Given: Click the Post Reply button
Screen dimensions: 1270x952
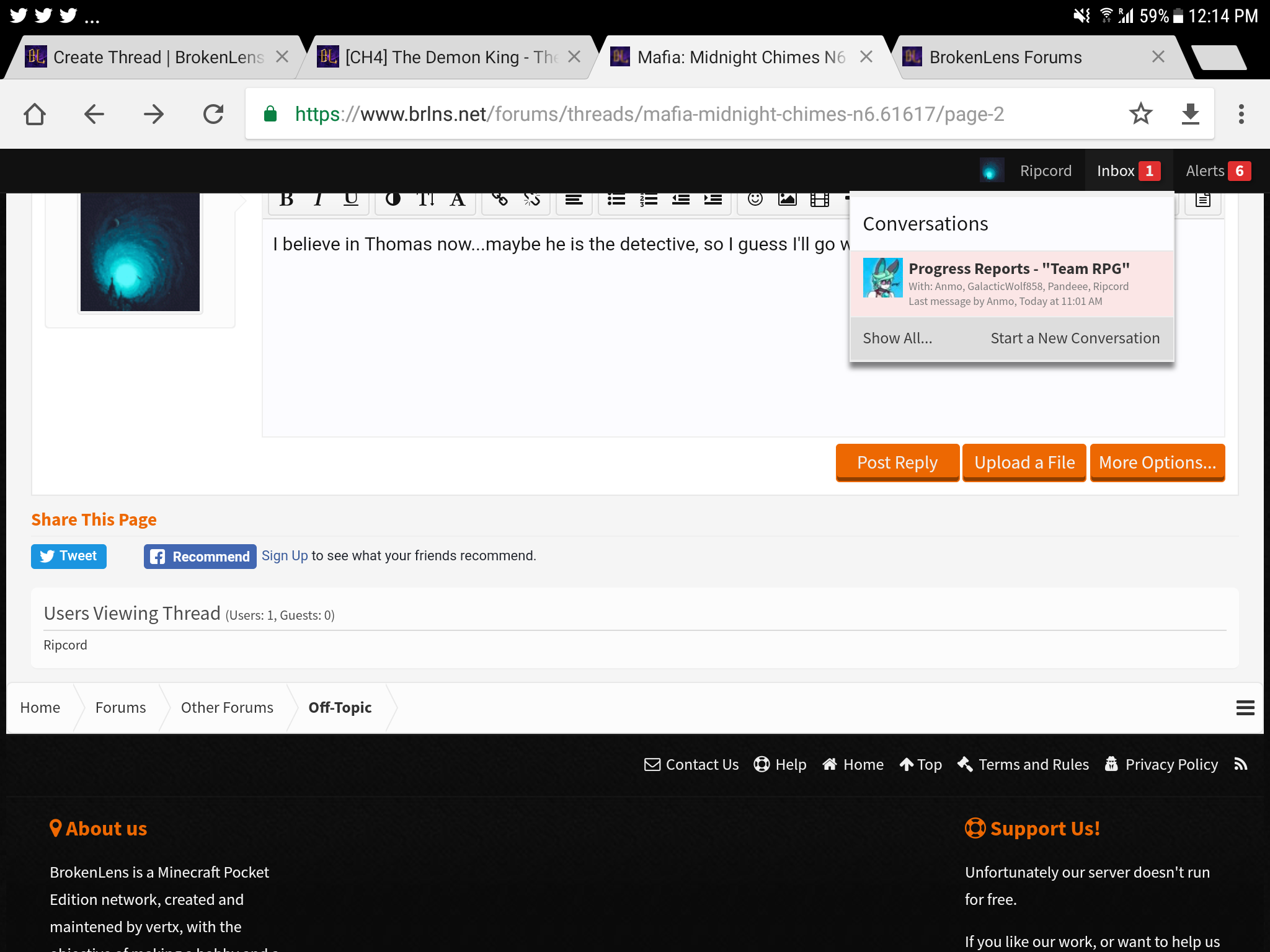Looking at the screenshot, I should (x=897, y=462).
